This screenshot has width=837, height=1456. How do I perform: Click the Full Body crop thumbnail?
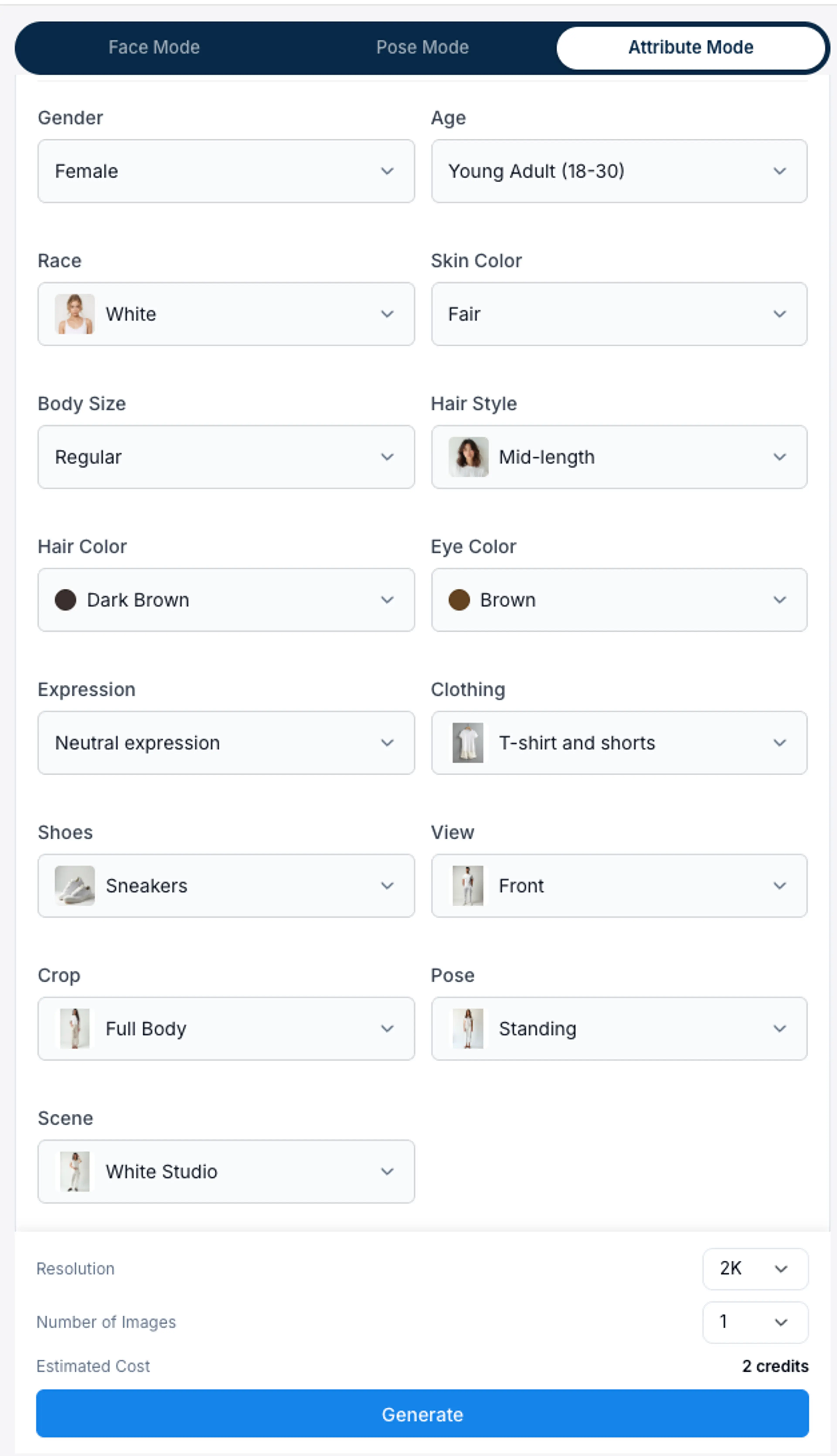[x=75, y=1028]
